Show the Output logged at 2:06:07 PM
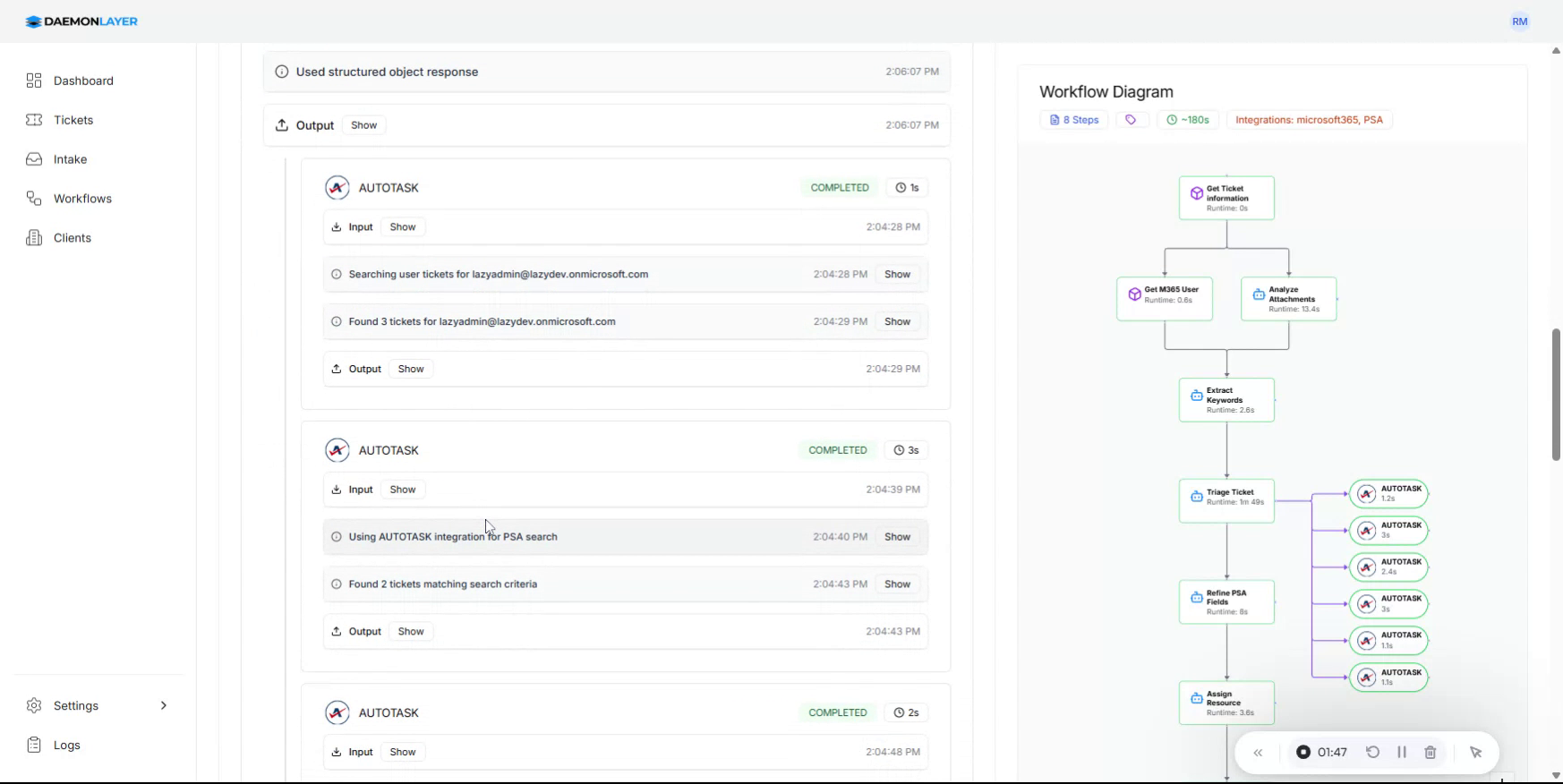This screenshot has width=1563, height=784. click(x=363, y=125)
